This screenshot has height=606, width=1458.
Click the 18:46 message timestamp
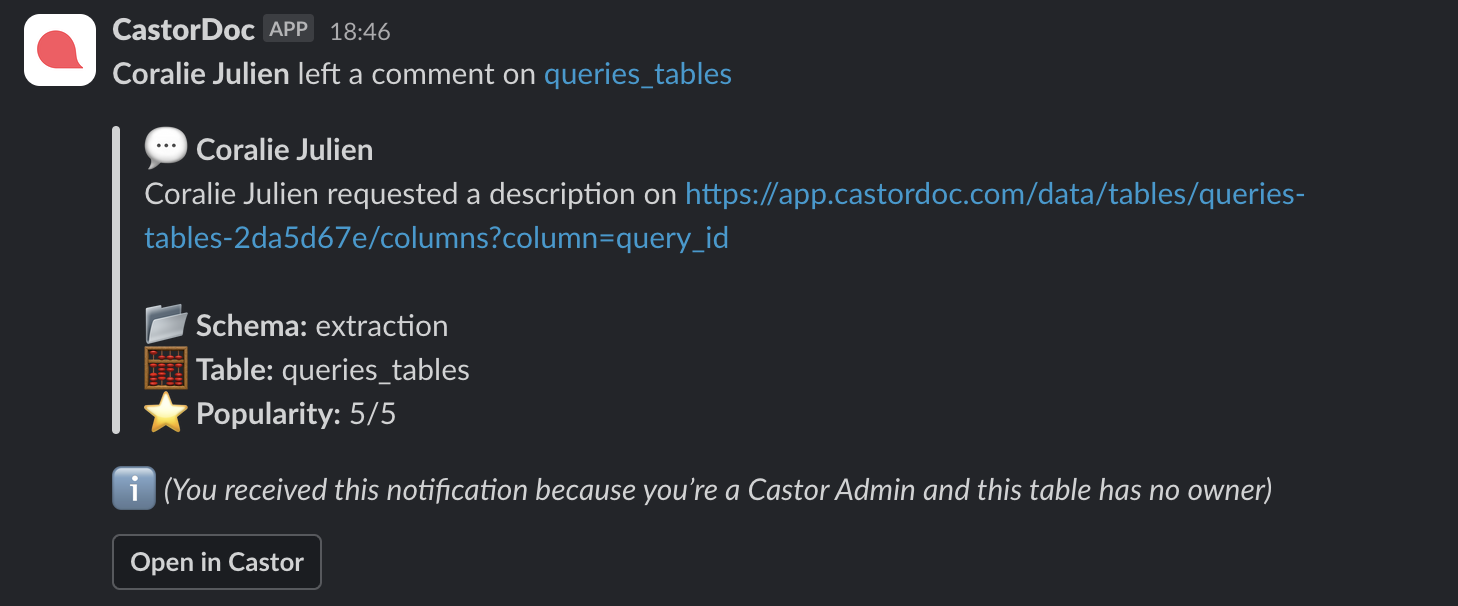point(360,32)
